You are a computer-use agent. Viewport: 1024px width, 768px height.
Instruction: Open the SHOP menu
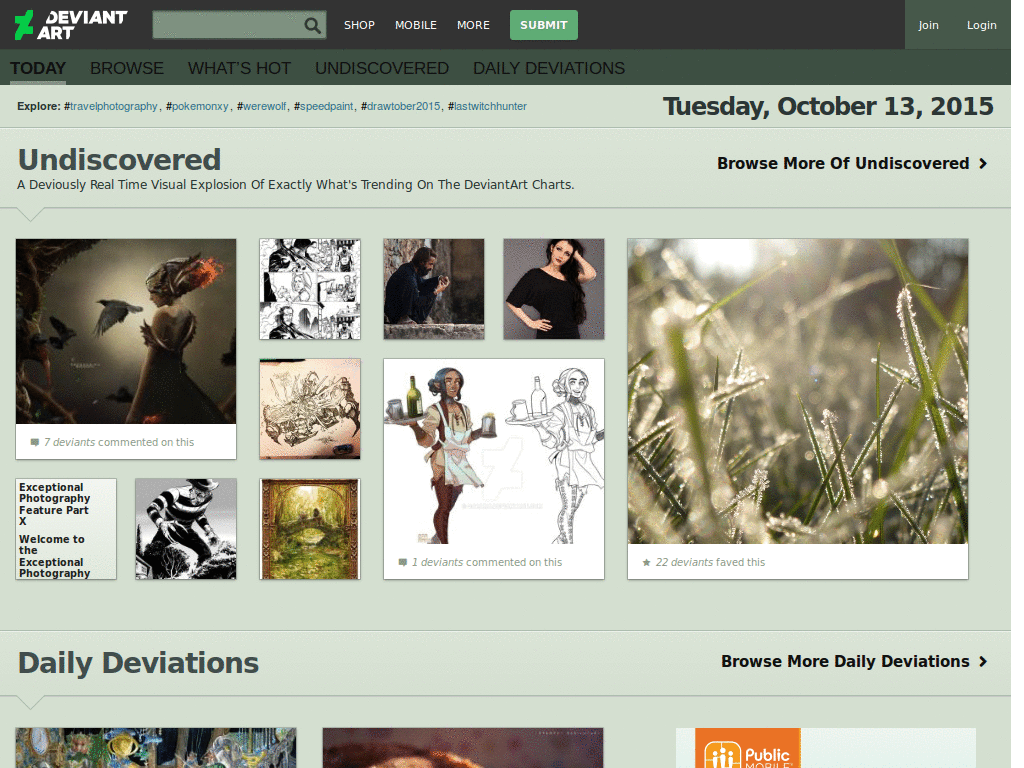click(359, 25)
